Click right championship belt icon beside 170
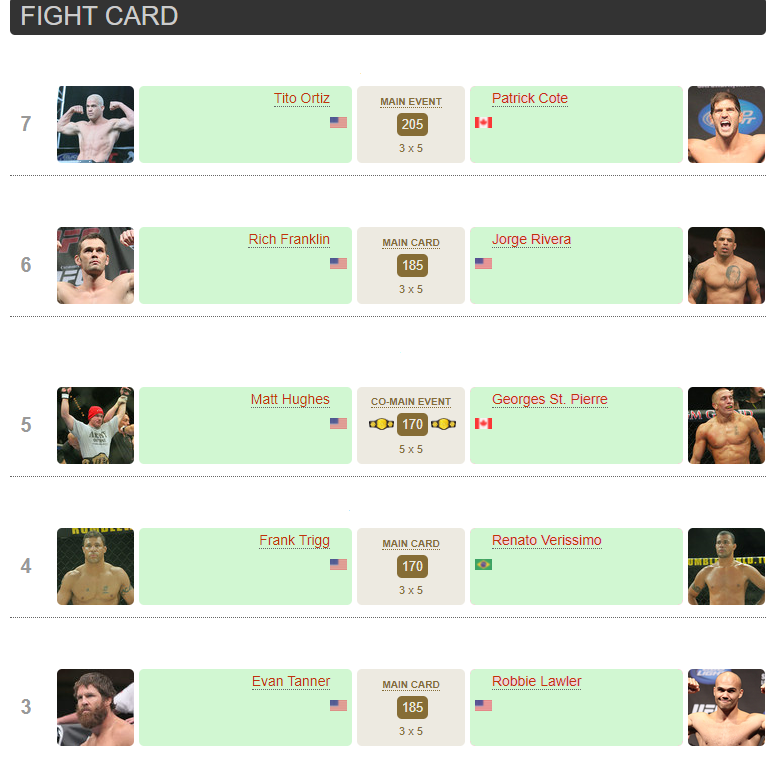Screen dimensions: 781x757 tap(443, 424)
